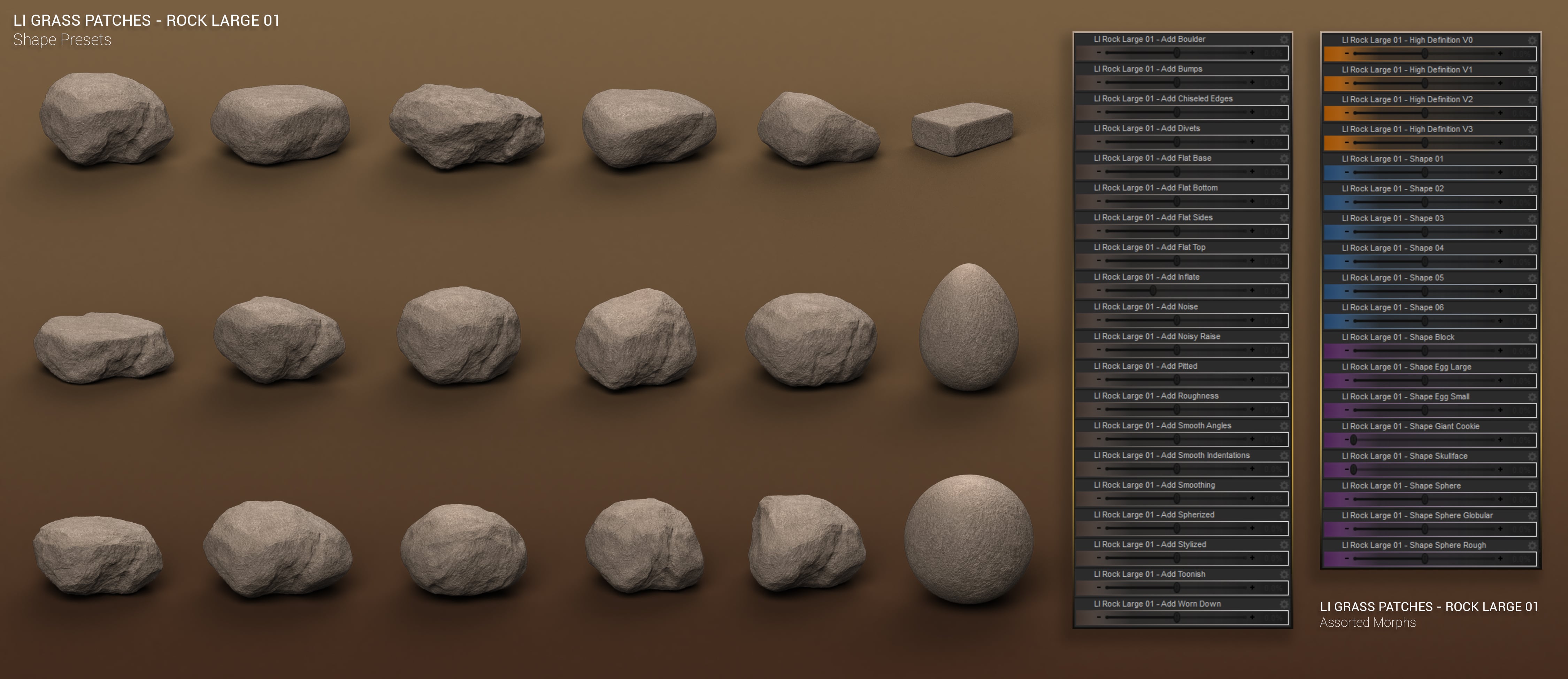Open the settings gear for Shape Skullface
This screenshot has width=1568, height=679.
(1532, 457)
